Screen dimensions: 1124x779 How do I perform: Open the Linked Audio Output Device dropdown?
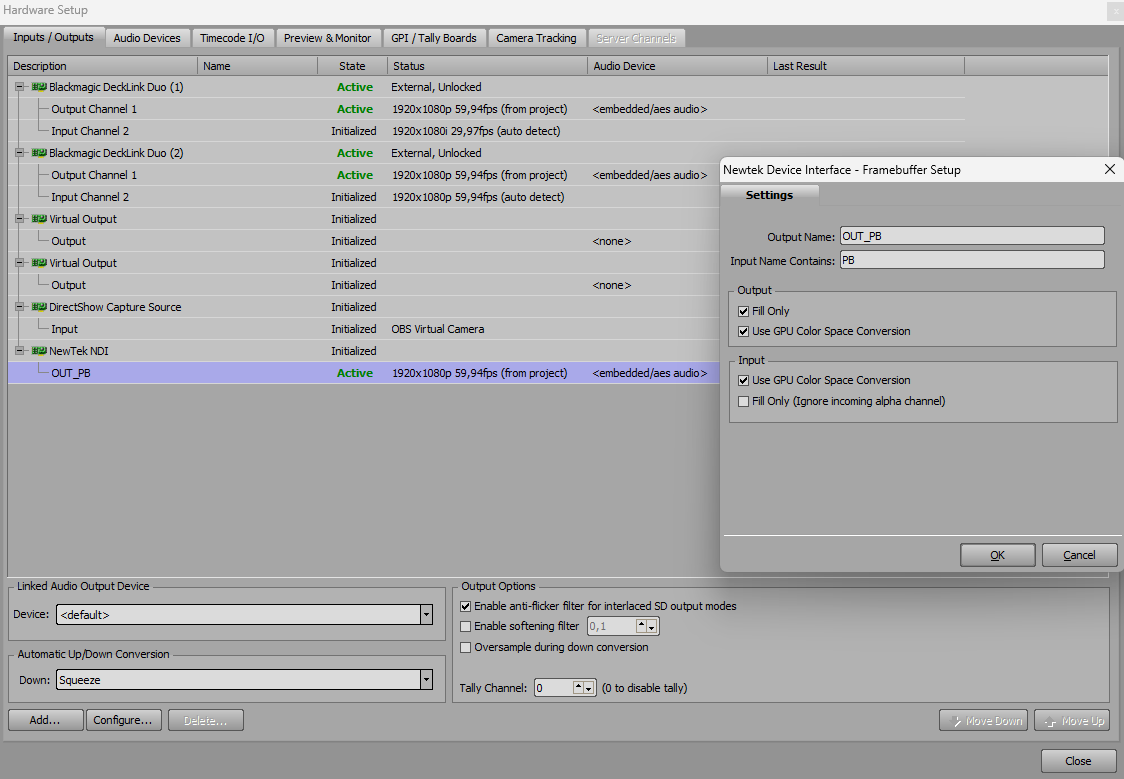click(x=427, y=615)
